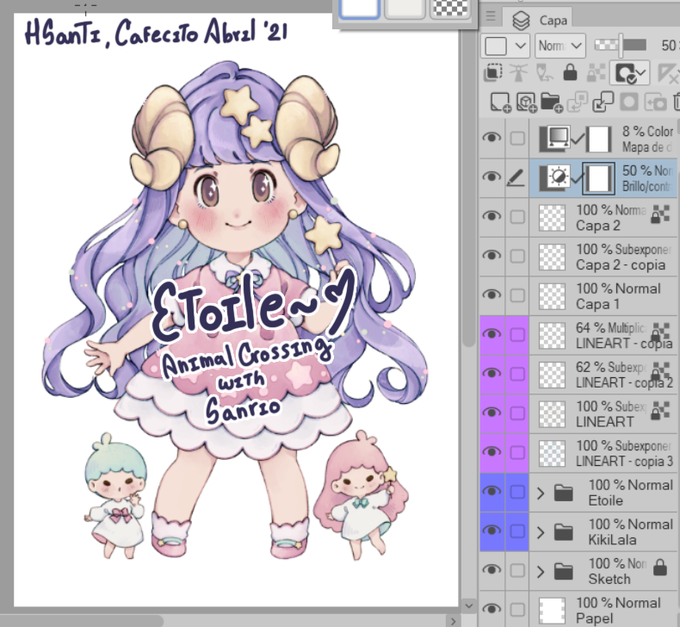Open the blending mode dropdown showing Normal
The width and height of the screenshot is (680, 627).
[x=560, y=46]
